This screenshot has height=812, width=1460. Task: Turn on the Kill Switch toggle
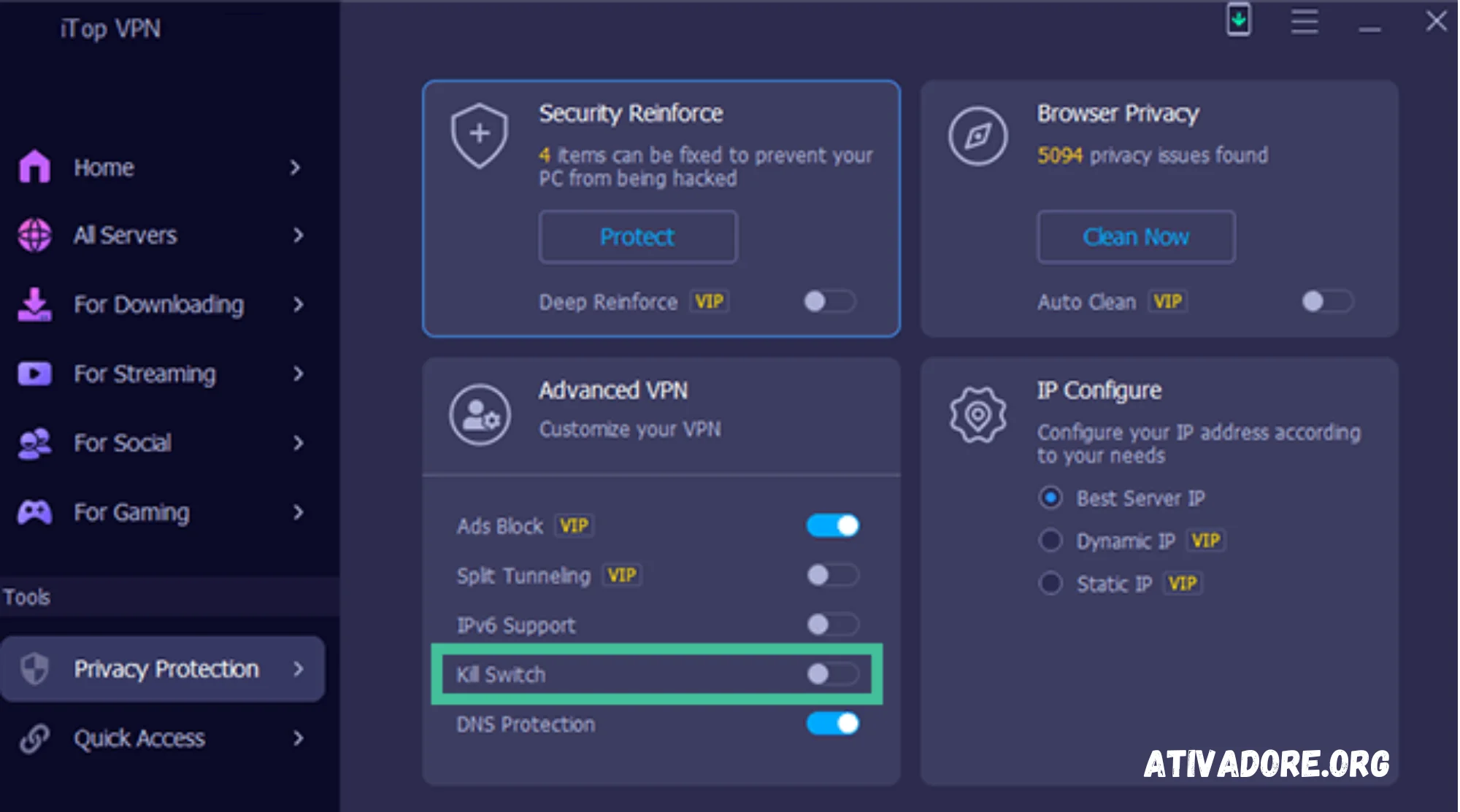[x=833, y=674]
